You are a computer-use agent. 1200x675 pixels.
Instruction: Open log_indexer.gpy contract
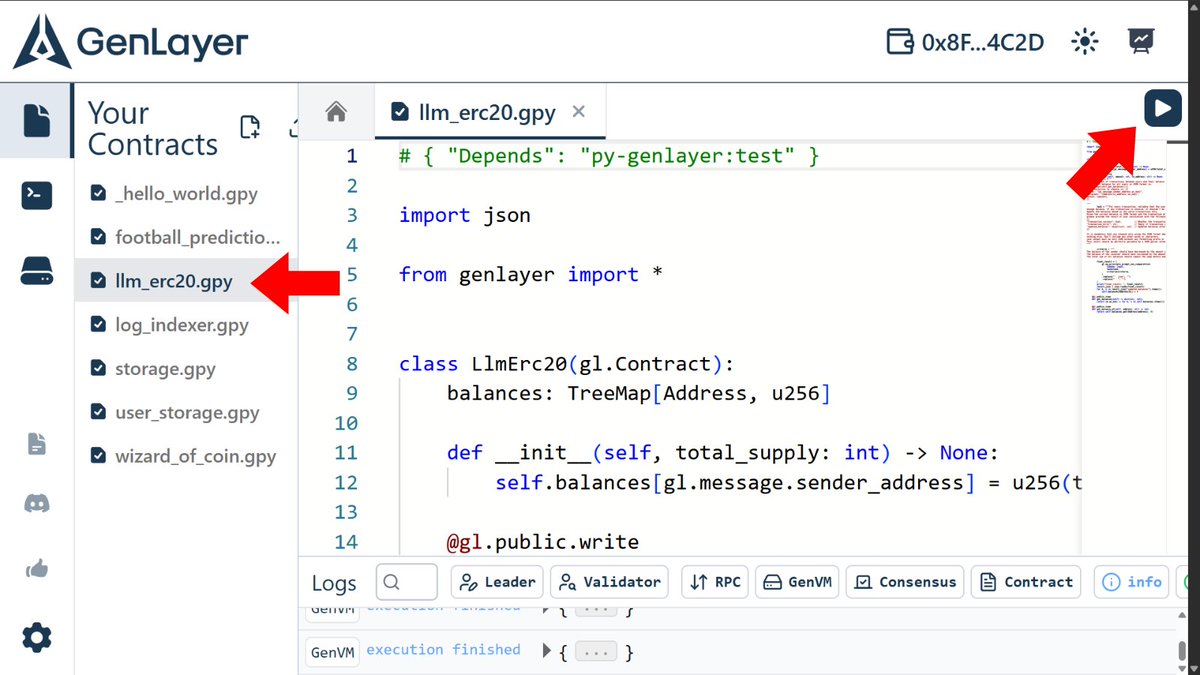(x=185, y=325)
